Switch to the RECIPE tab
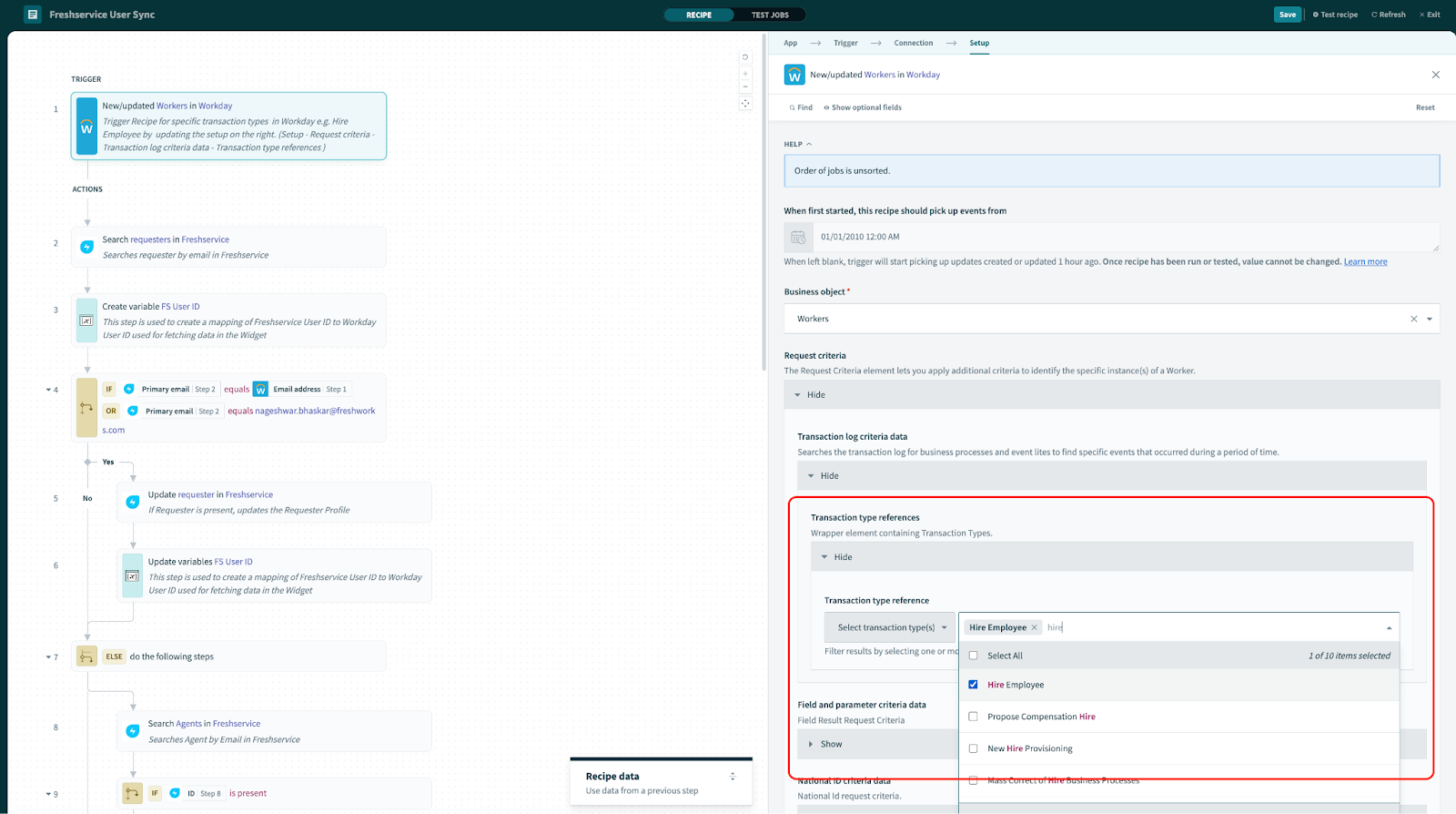The width and height of the screenshot is (1456, 814). 699,15
